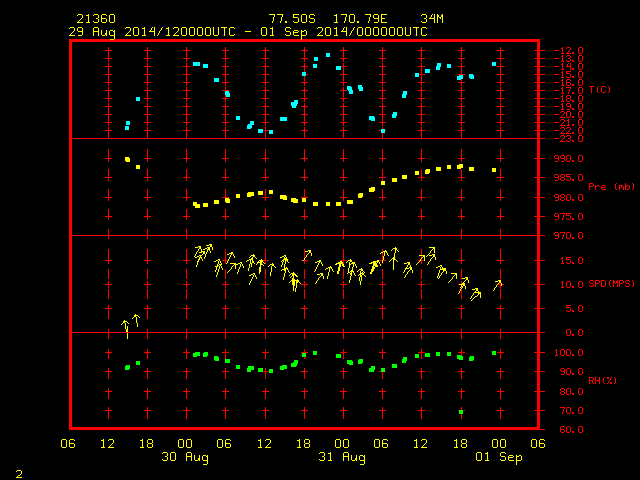
Task: Click the Pre (mb) axis label
Action: [x=611, y=187]
